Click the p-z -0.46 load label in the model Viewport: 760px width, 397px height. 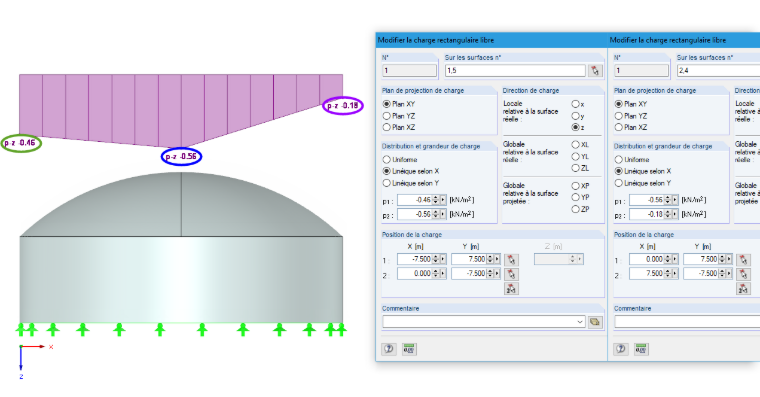coord(20,143)
